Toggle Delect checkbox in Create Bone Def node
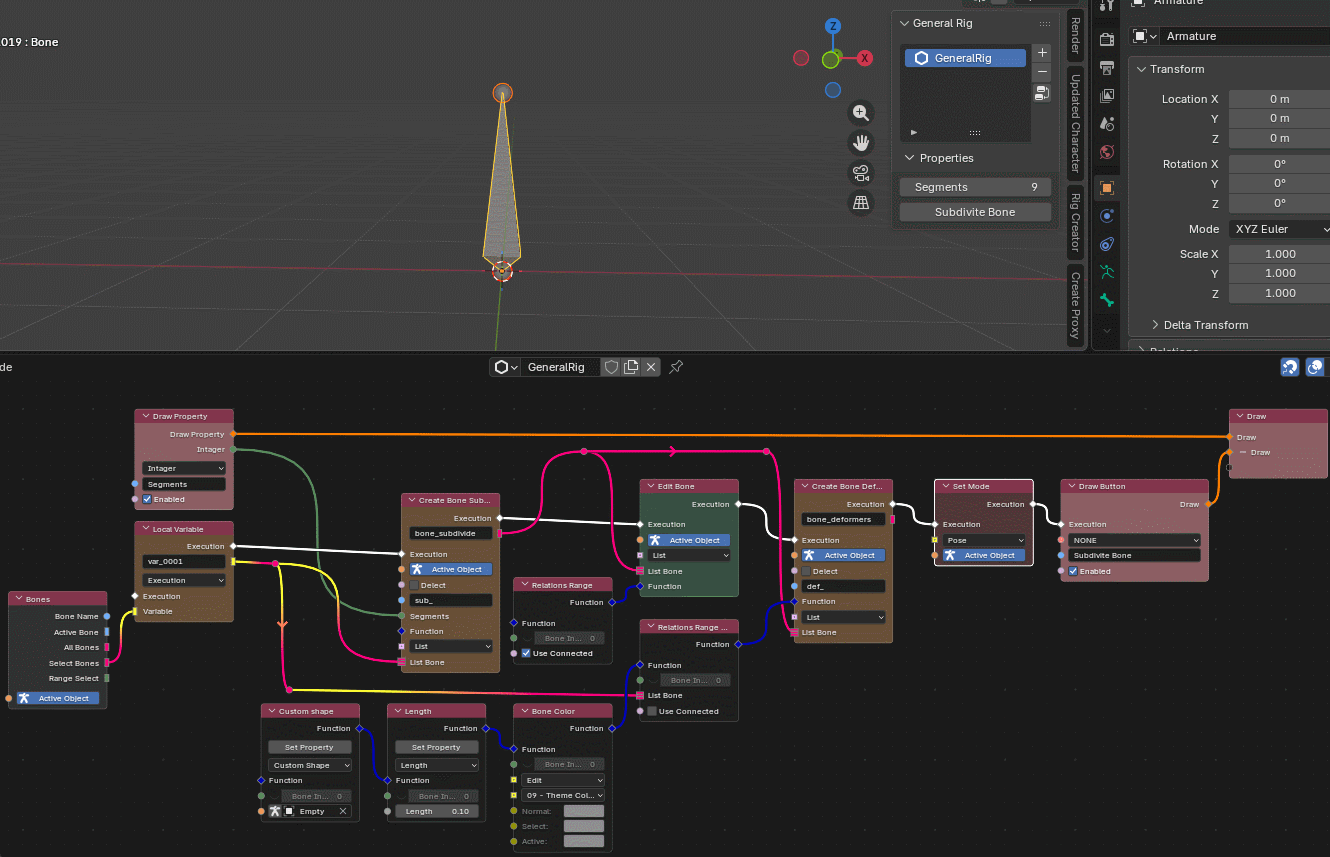This screenshot has height=857, width=1330. [x=807, y=571]
